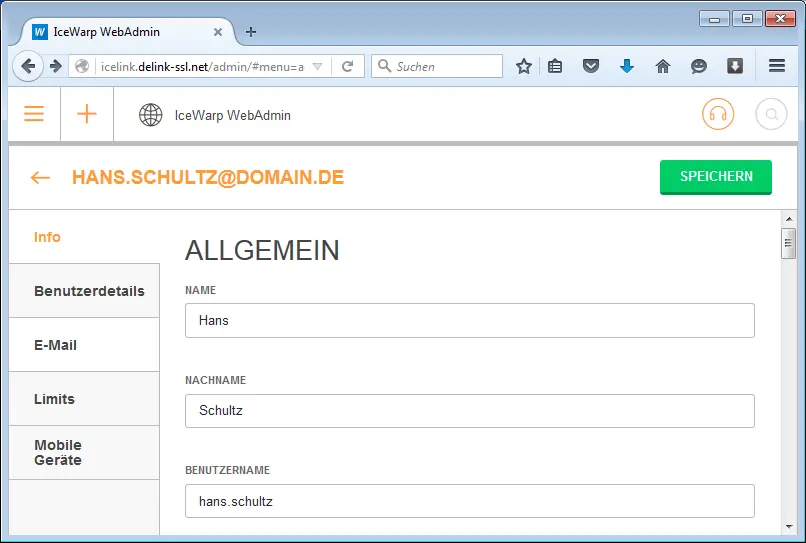Show bookmarks list icon in Firefox toolbar

[555, 66]
